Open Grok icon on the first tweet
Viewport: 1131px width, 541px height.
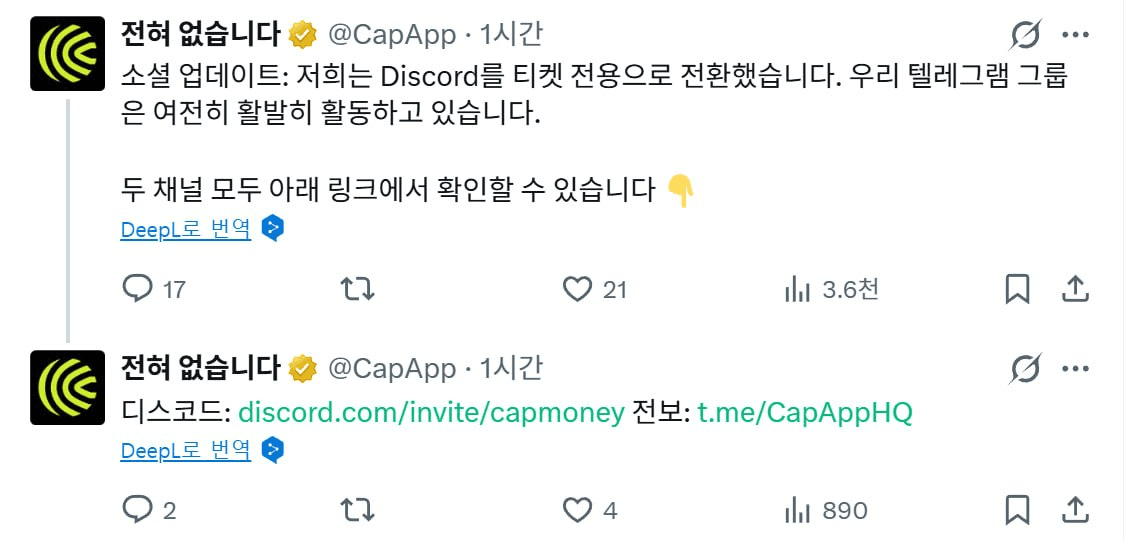[1026, 34]
